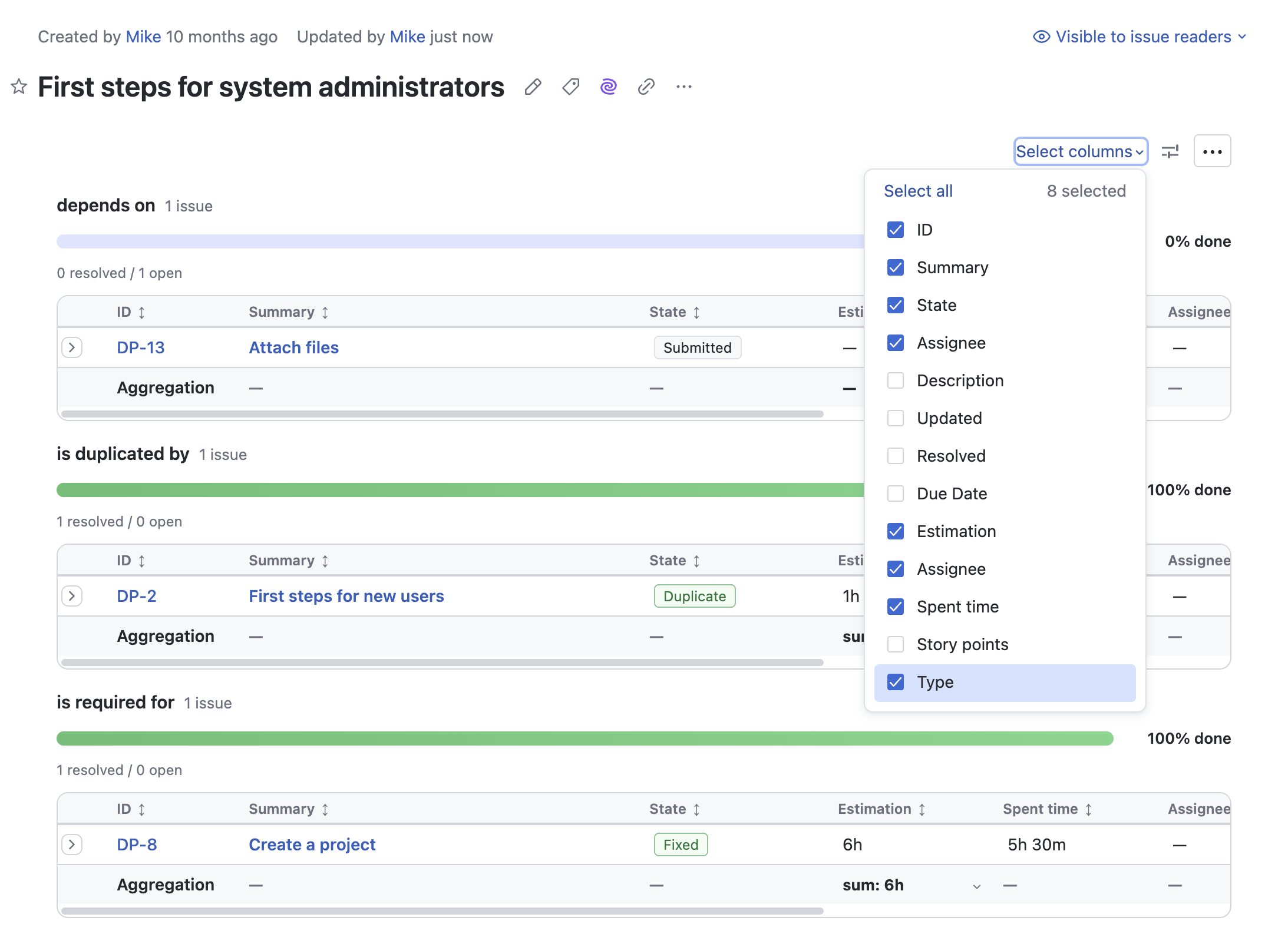This screenshot has height=934, width=1288.
Task: Uncheck the ID column checkbox
Action: coord(895,230)
